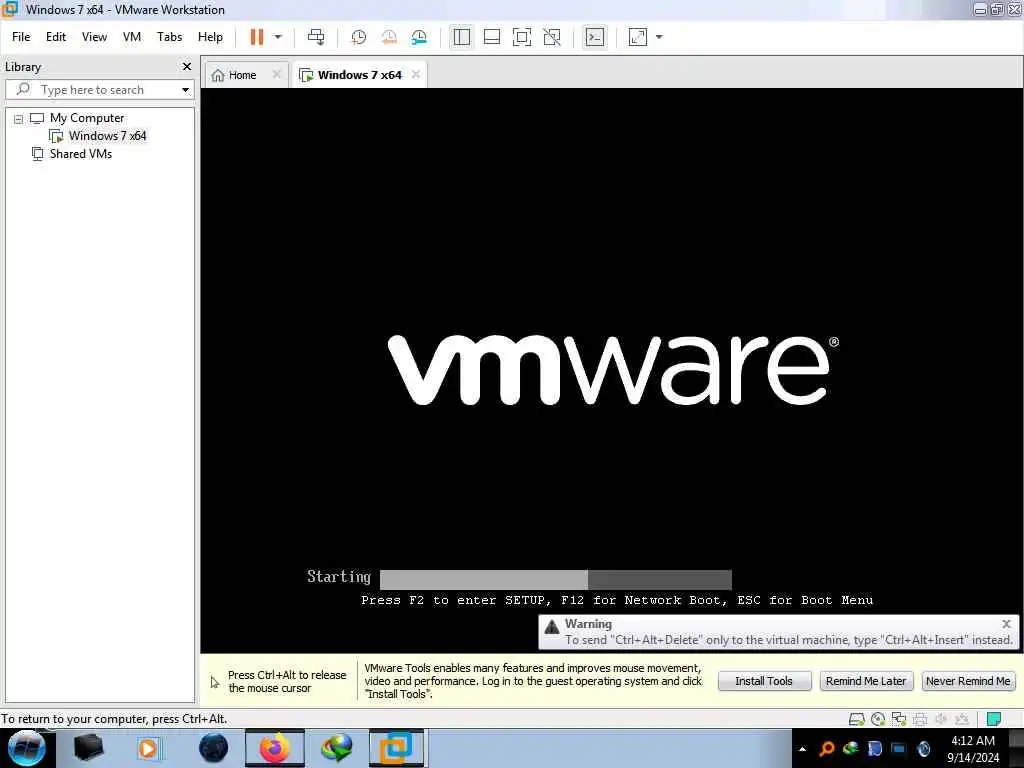Open the media player taskbar icon
The width and height of the screenshot is (1024, 768).
pos(148,748)
